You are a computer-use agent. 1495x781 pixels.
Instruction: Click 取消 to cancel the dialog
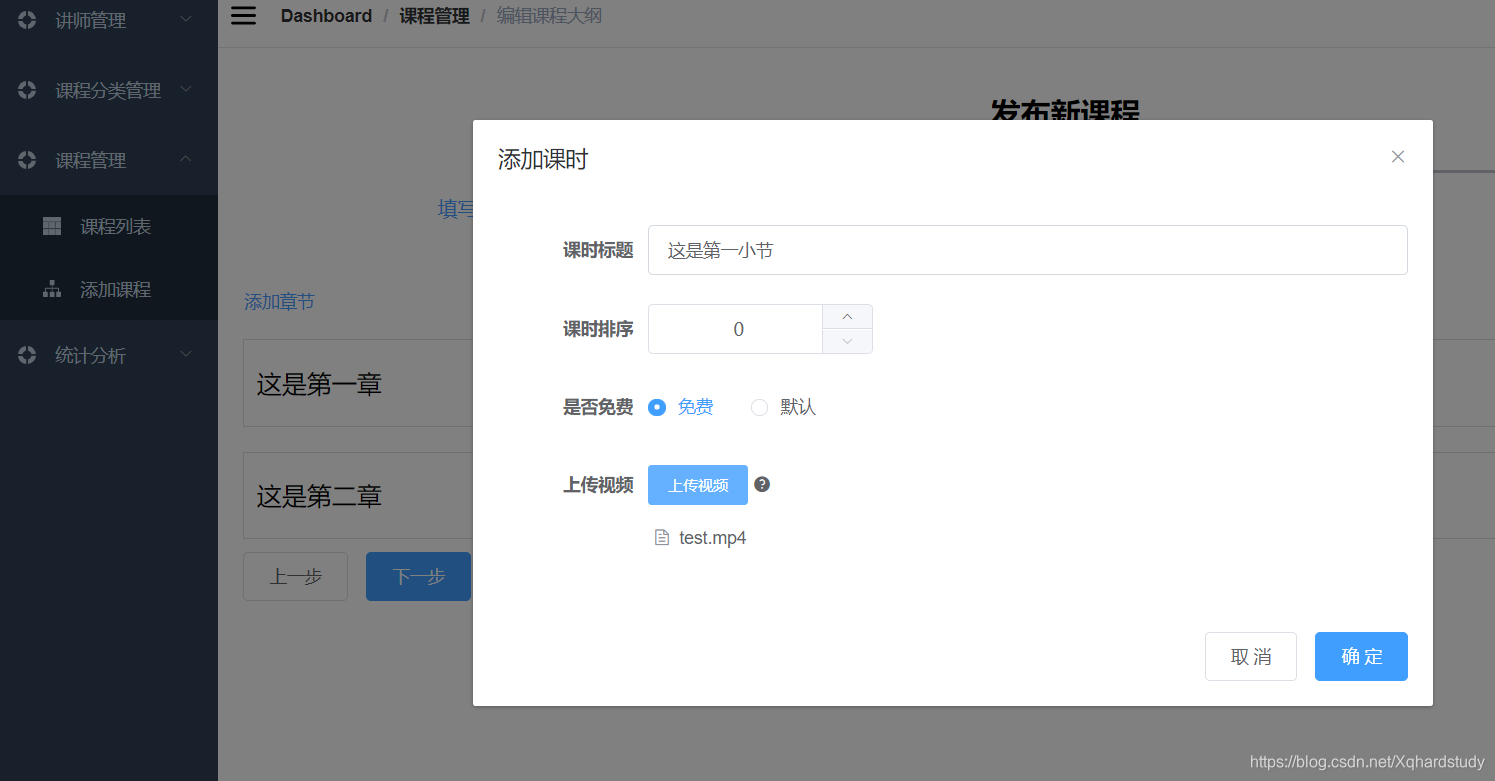tap(1251, 656)
